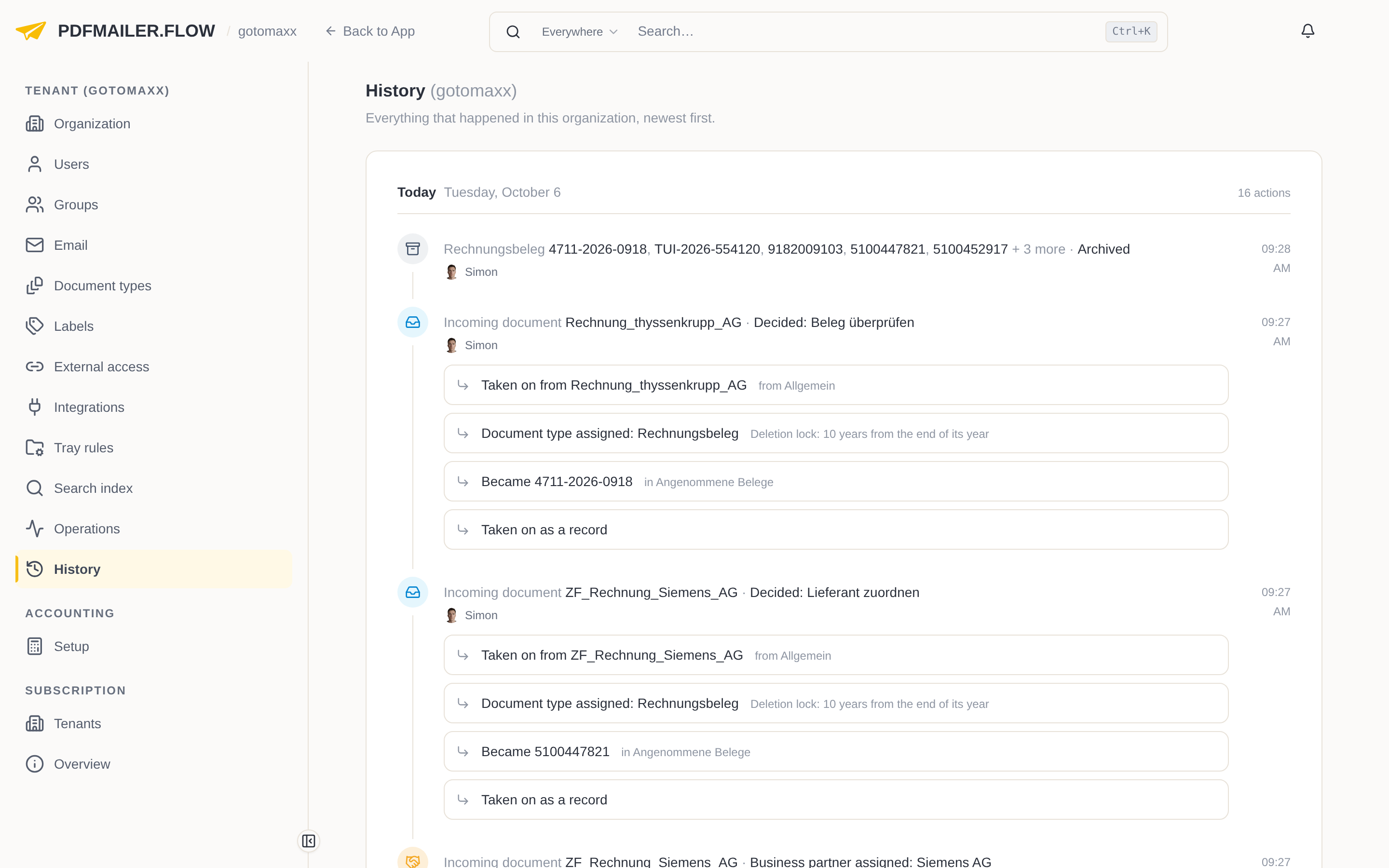Open Organization in the sidebar
This screenshot has width=1389, height=868.
pyautogui.click(x=153, y=123)
